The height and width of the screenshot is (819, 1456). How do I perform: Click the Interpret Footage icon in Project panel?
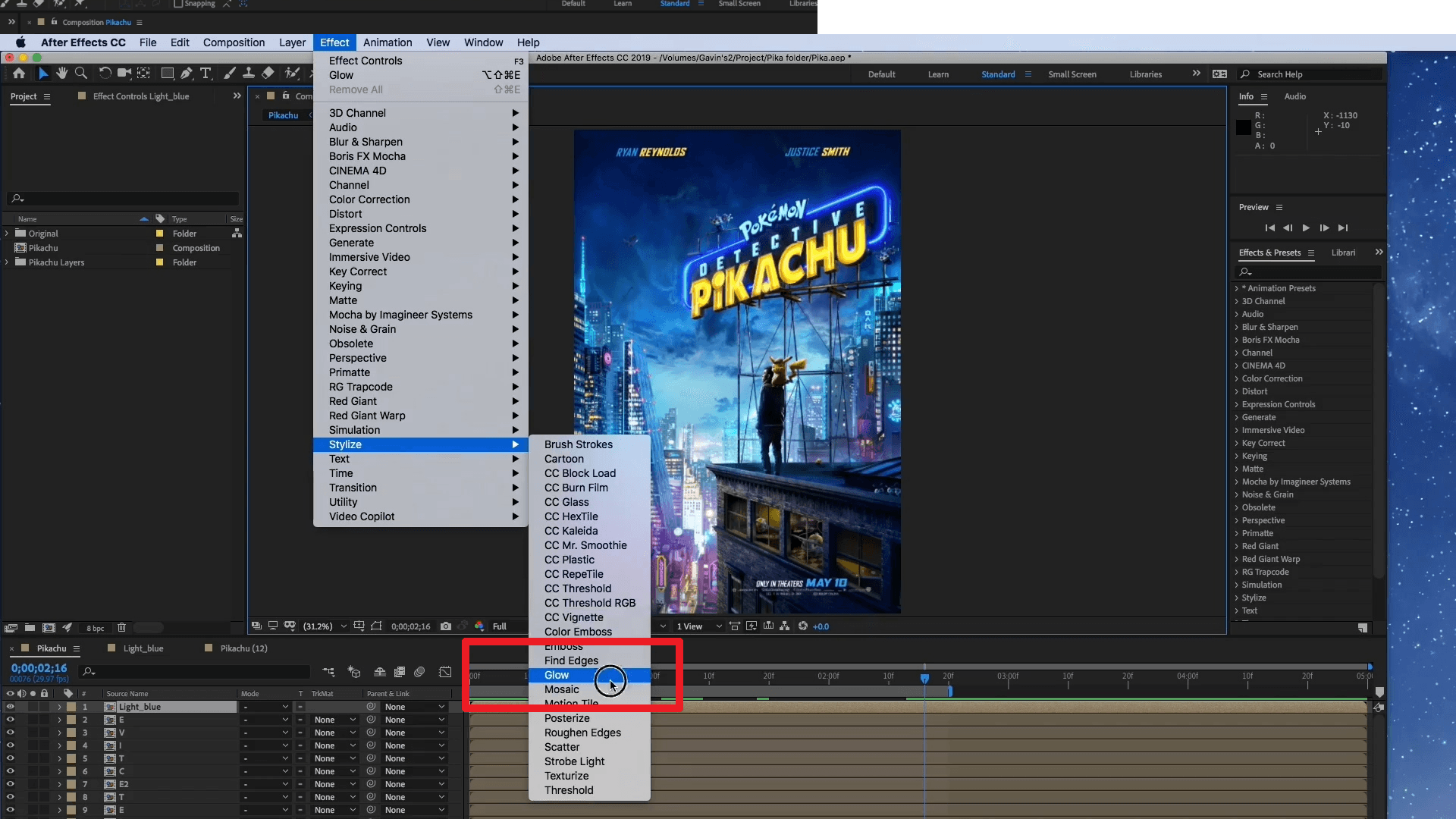pyautogui.click(x=11, y=628)
